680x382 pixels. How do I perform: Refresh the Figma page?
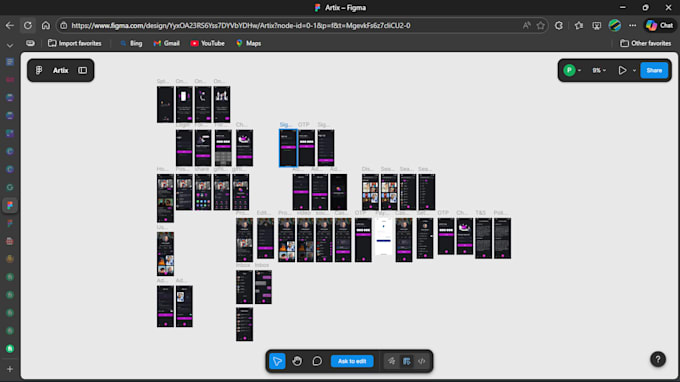[x=28, y=26]
